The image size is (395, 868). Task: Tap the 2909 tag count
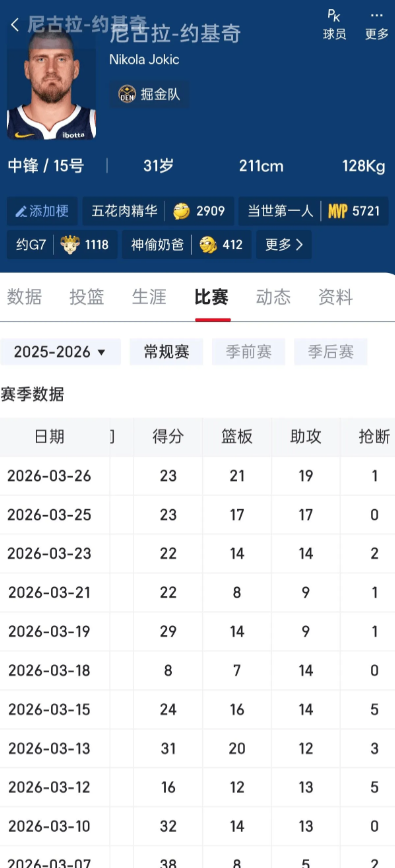[x=211, y=211]
